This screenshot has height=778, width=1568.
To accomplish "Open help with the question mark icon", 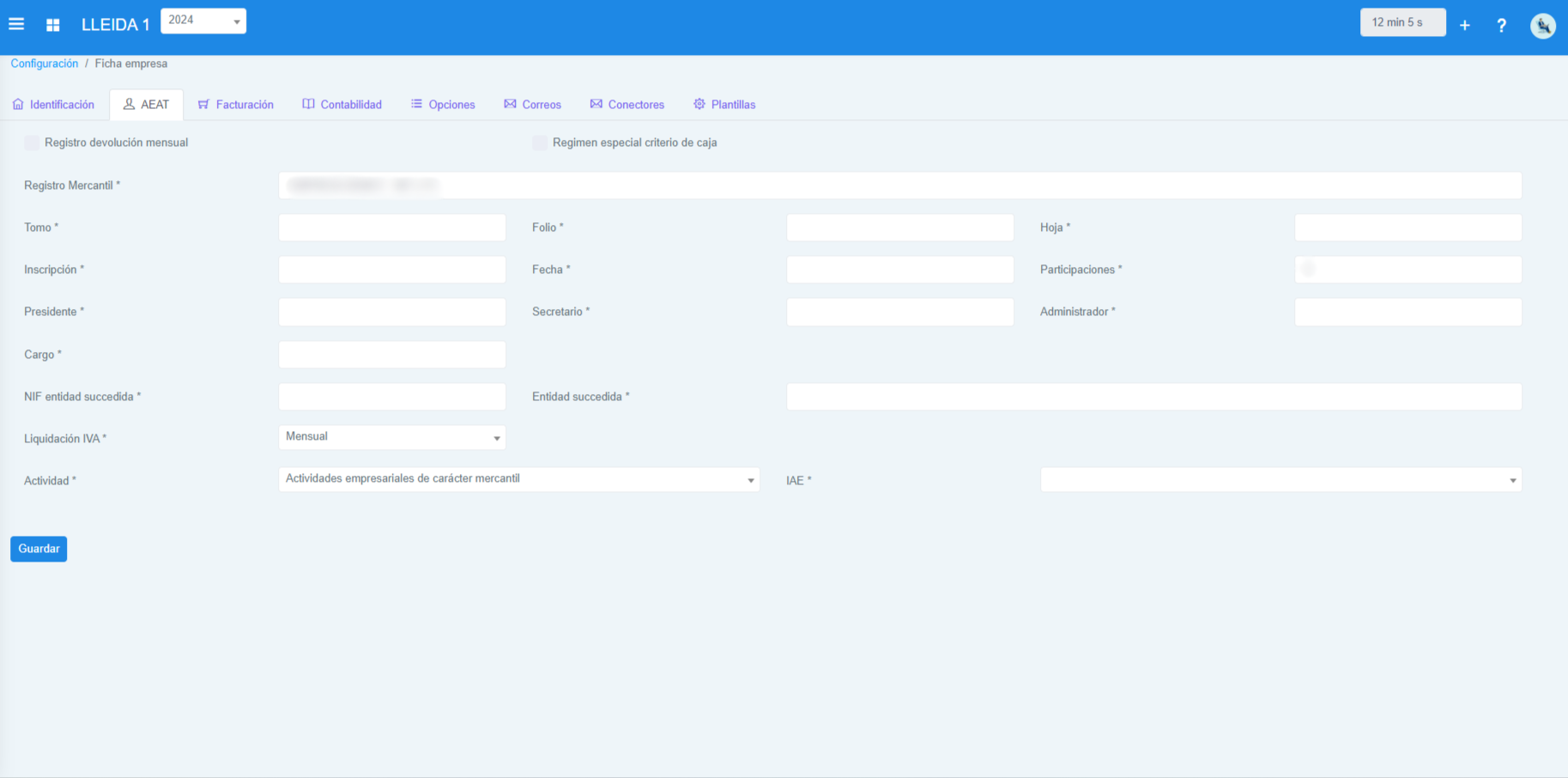I will pyautogui.click(x=1501, y=26).
